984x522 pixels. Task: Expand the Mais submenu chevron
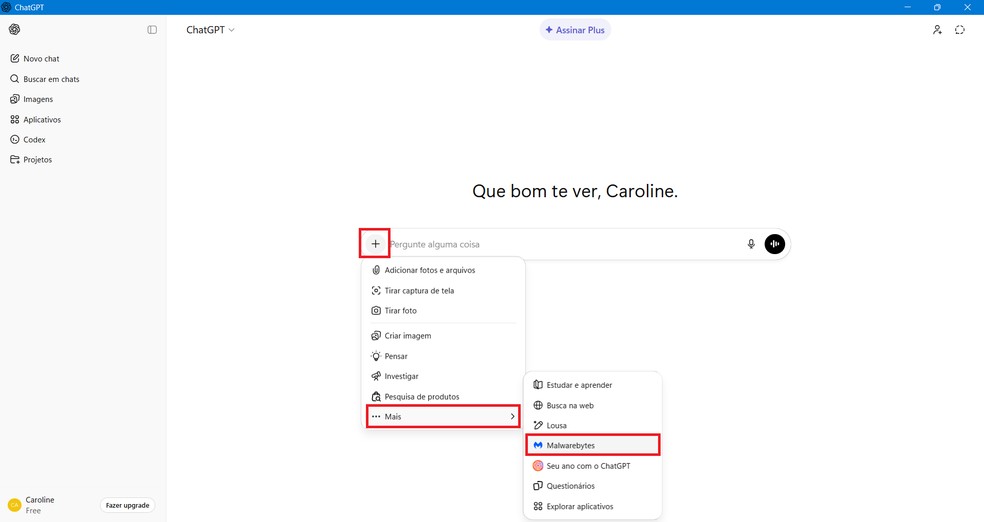513,417
